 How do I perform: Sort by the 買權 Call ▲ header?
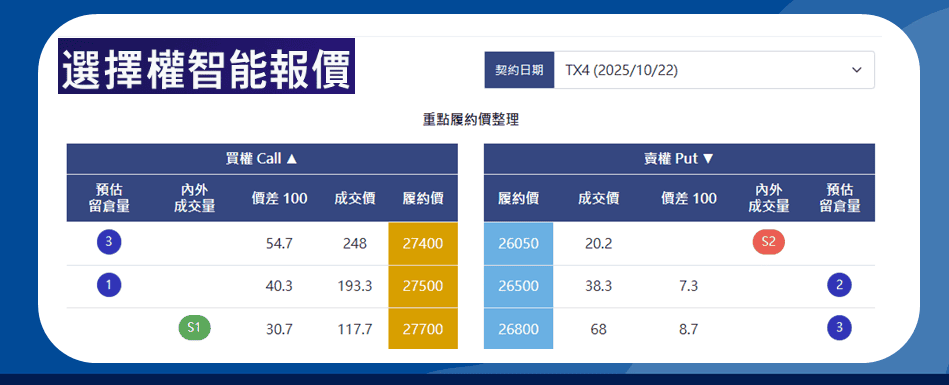click(x=262, y=159)
